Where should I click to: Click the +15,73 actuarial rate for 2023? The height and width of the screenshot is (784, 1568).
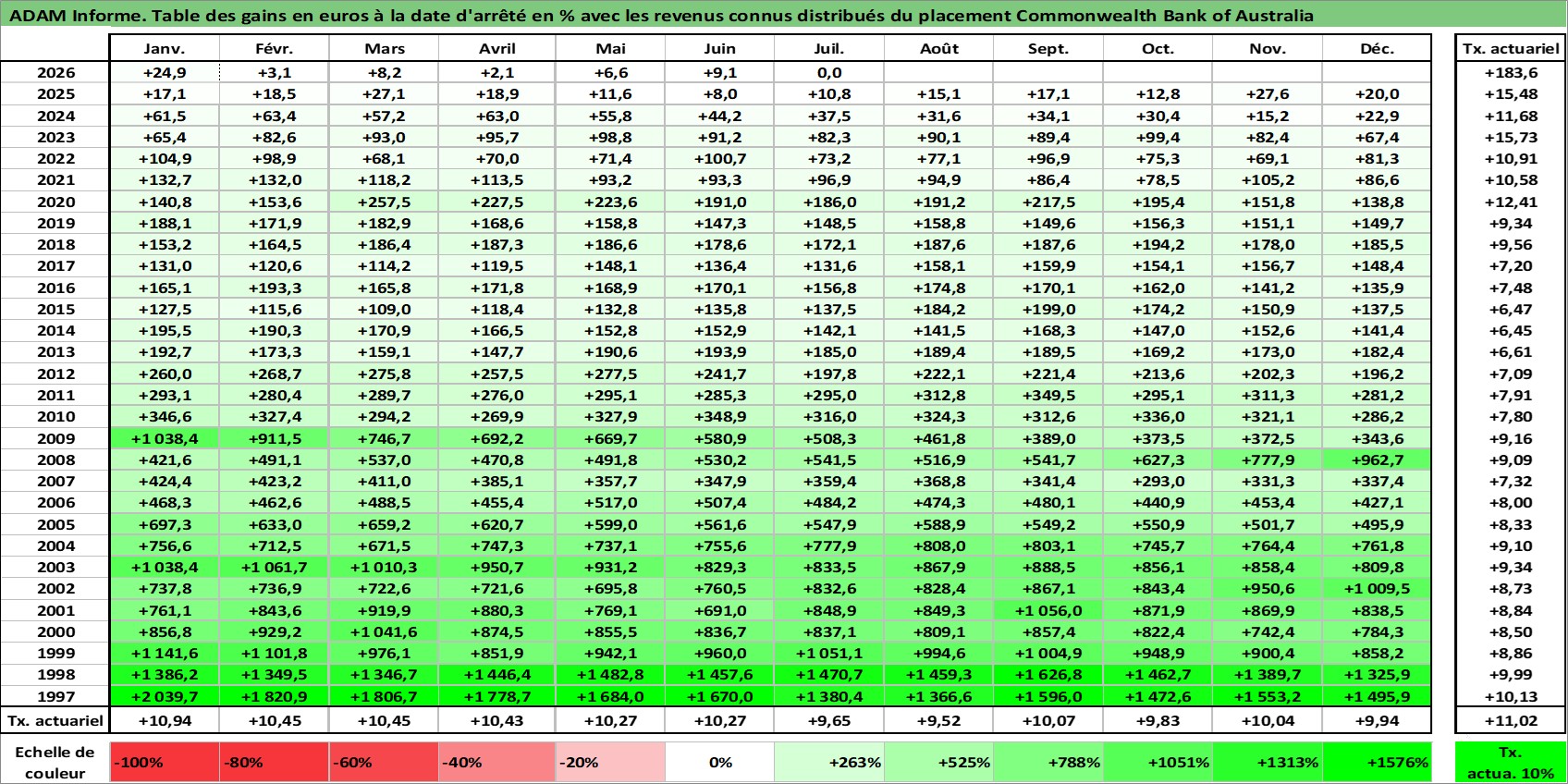1511,137
